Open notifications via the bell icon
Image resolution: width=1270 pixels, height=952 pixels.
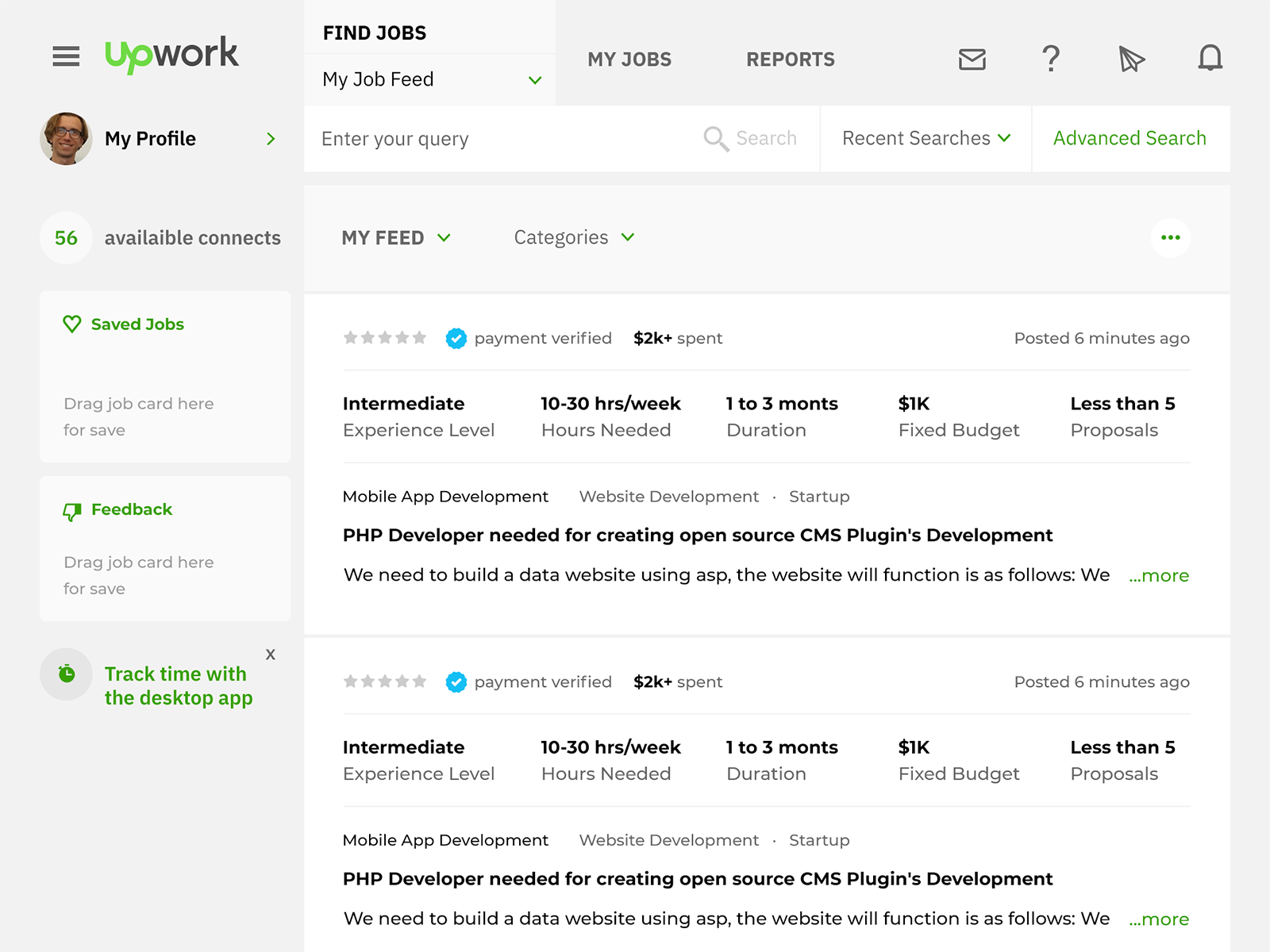coord(1210,59)
